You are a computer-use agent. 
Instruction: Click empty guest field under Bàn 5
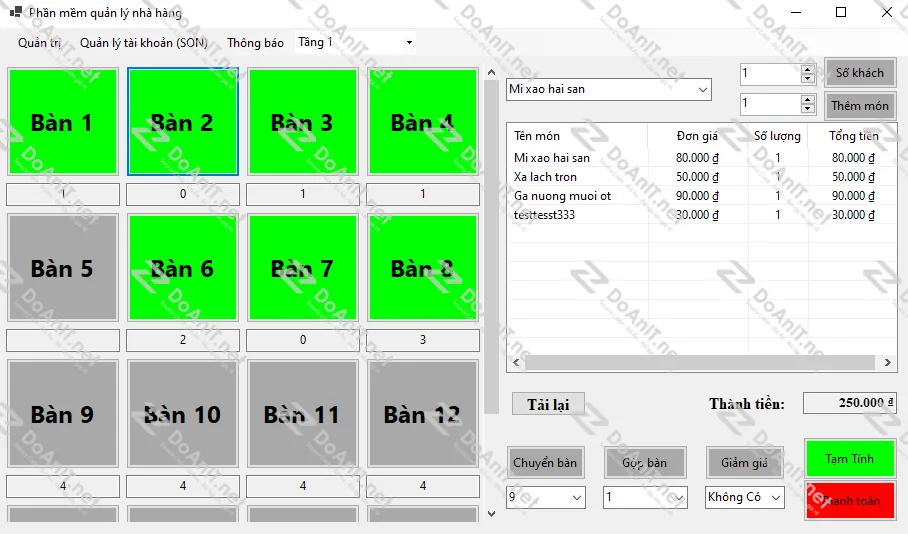point(63,340)
